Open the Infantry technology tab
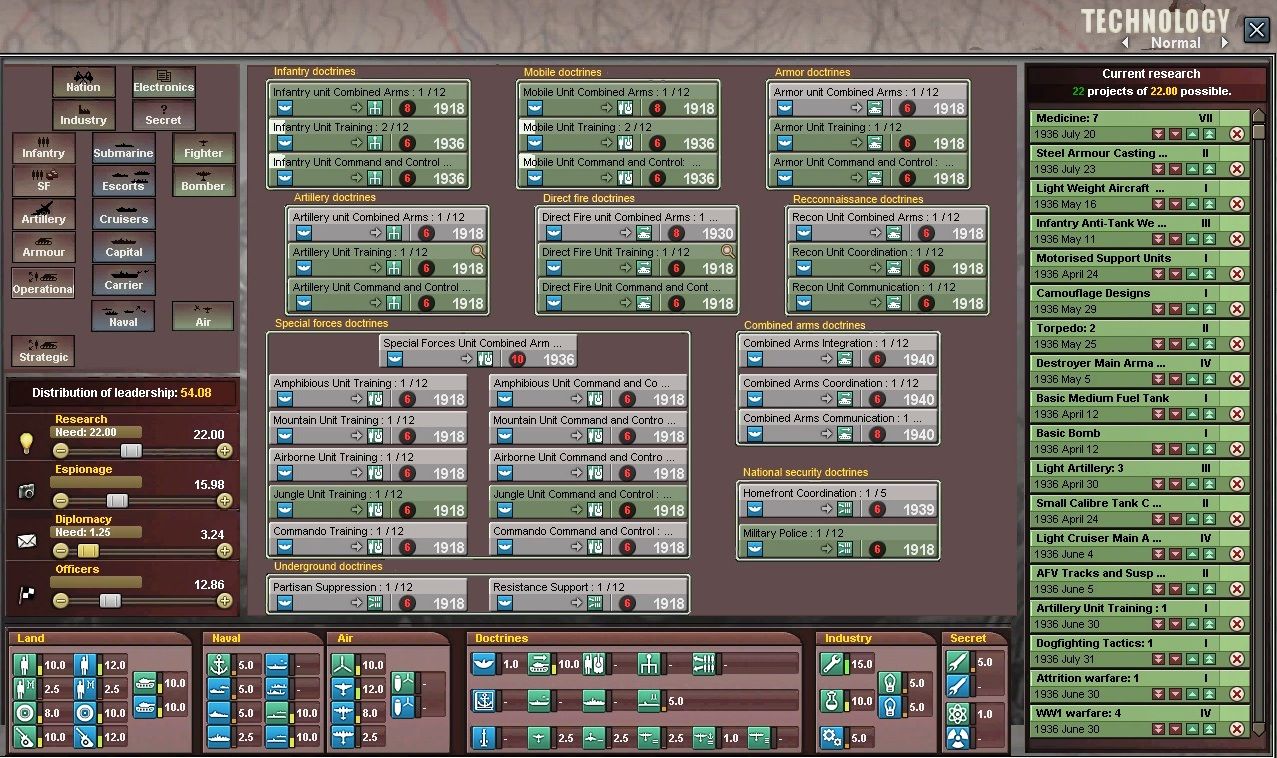Screen dimensions: 1277x758 pyautogui.click(x=43, y=148)
